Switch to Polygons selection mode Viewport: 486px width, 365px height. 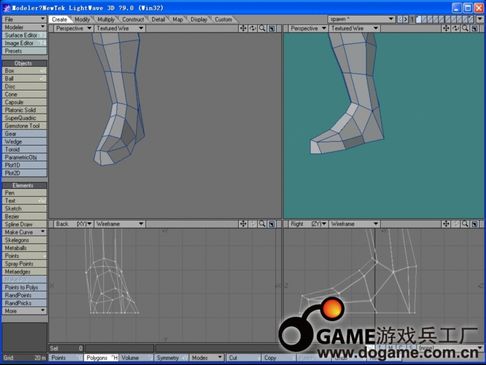point(101,358)
